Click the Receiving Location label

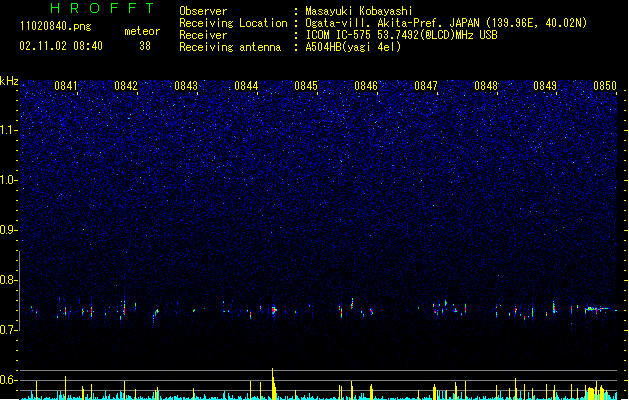click(233, 23)
